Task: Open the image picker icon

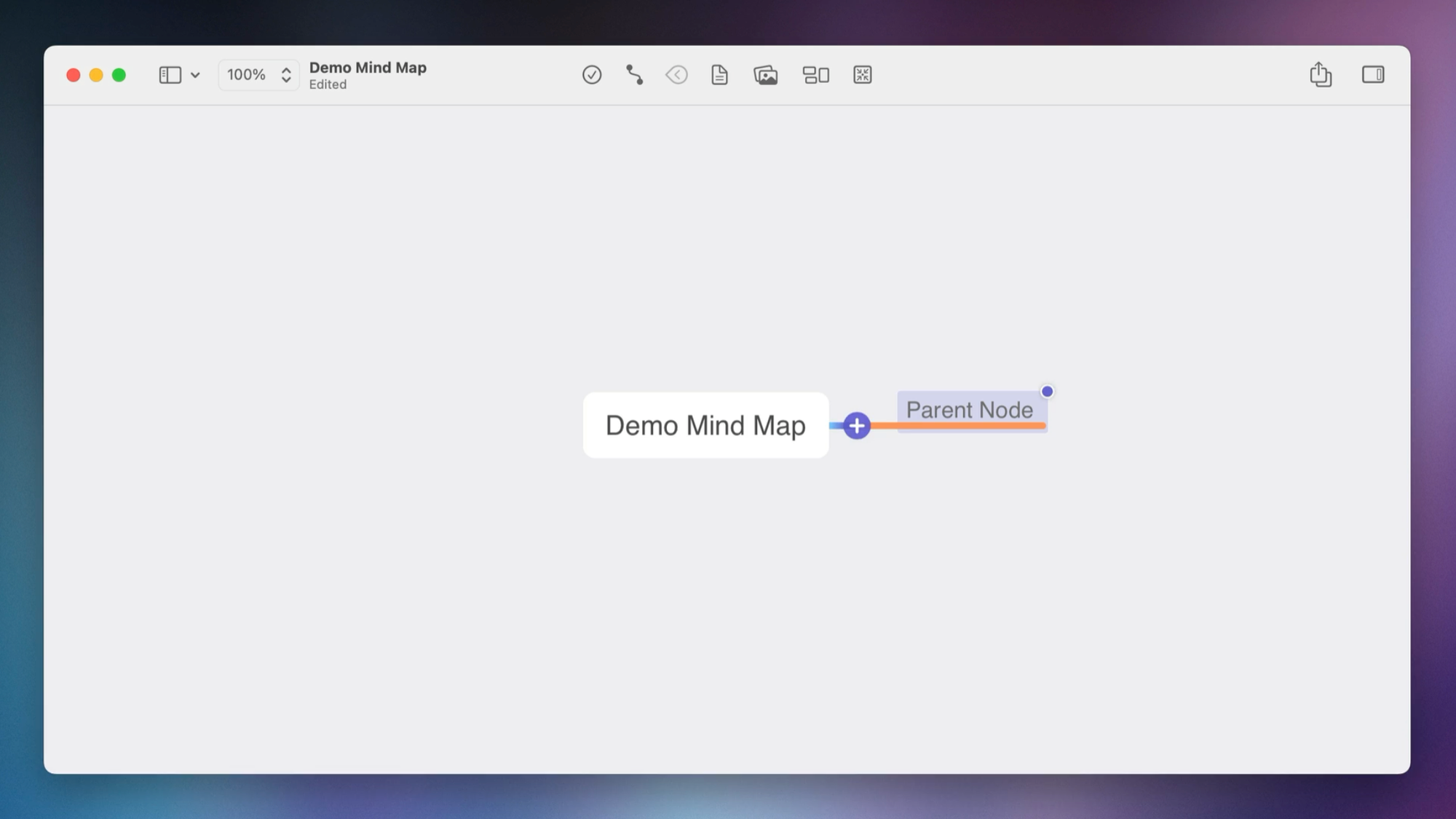Action: (765, 75)
